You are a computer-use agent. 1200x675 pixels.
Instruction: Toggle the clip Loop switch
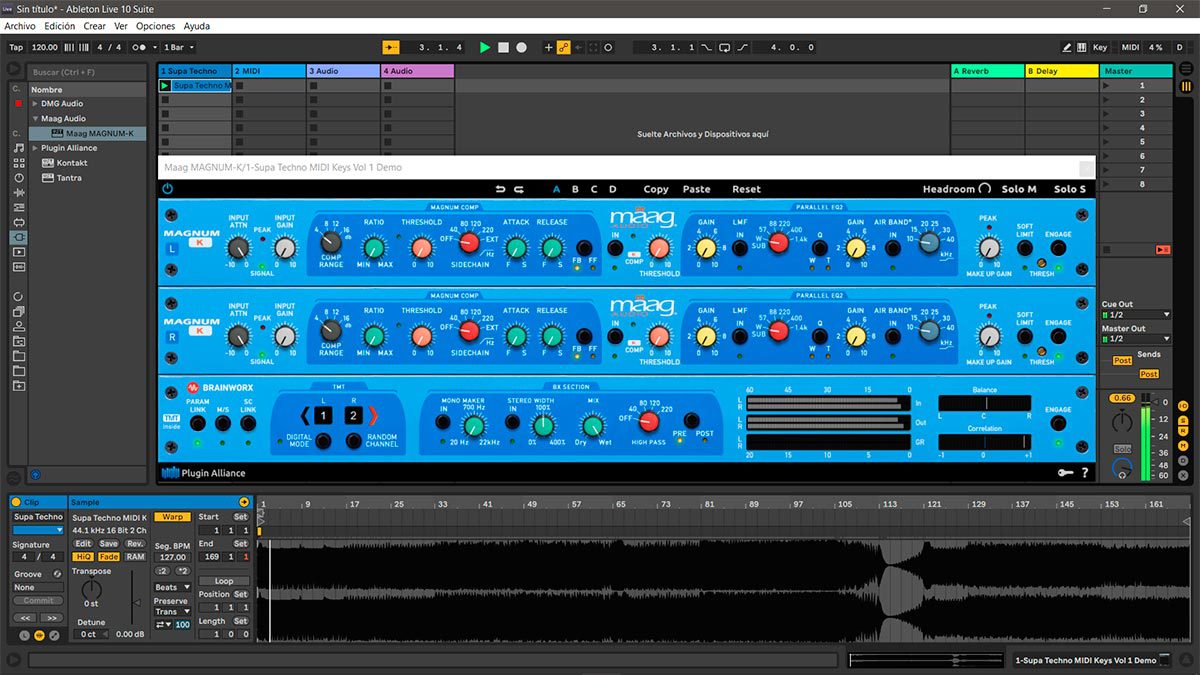[x=224, y=581]
